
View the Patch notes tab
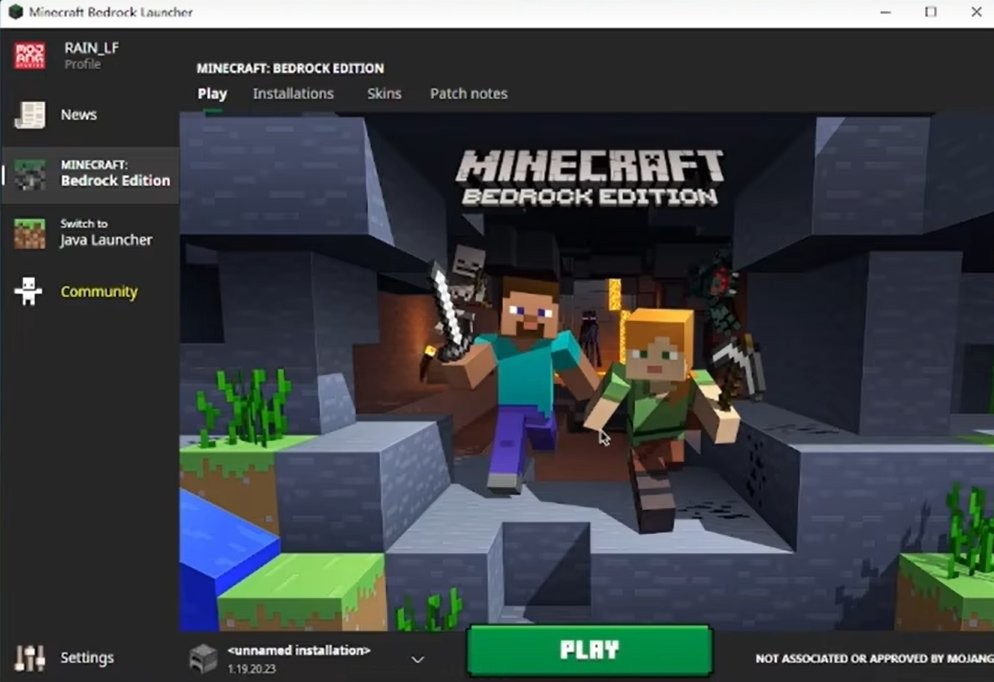pos(468,94)
